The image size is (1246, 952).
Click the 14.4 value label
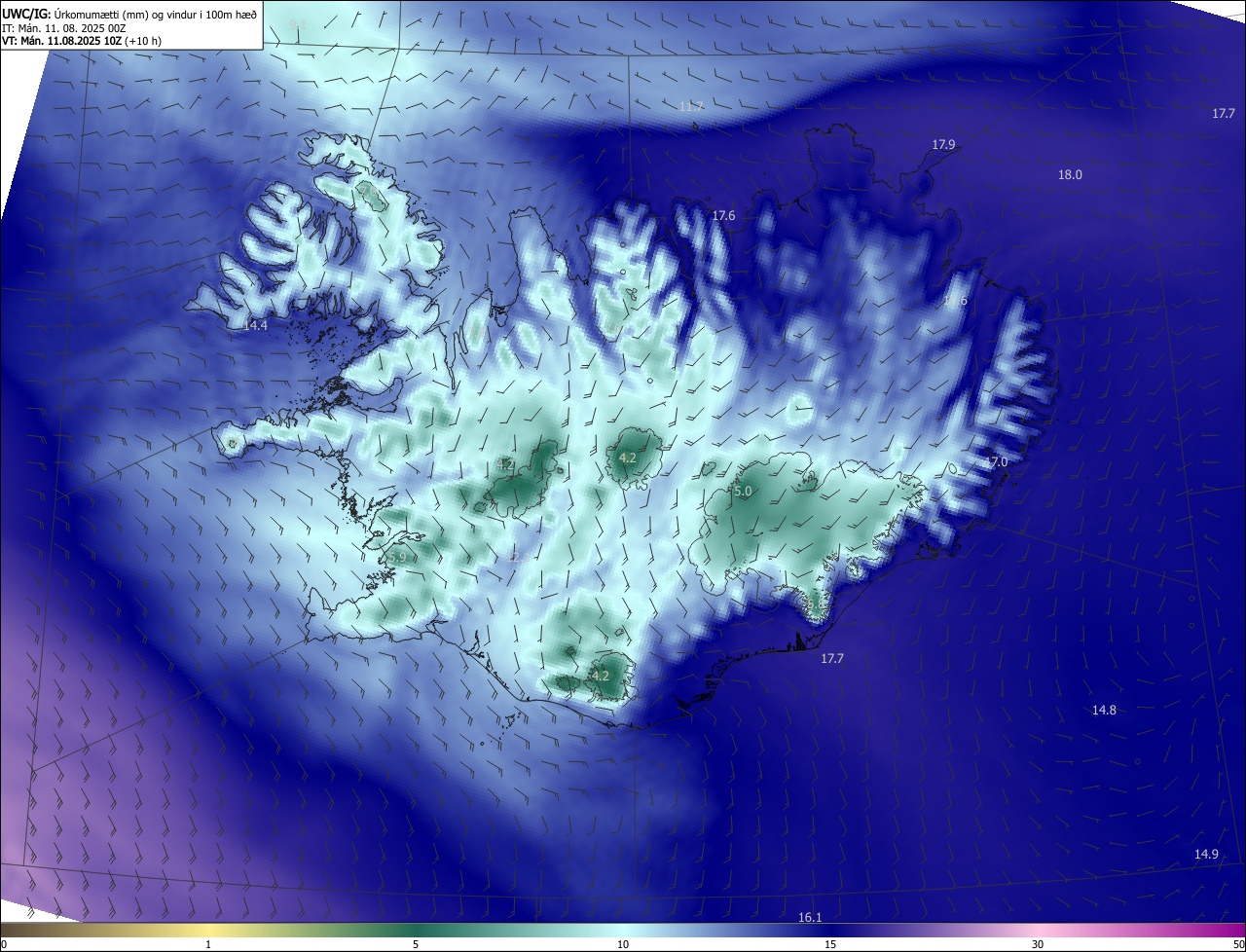[255, 326]
